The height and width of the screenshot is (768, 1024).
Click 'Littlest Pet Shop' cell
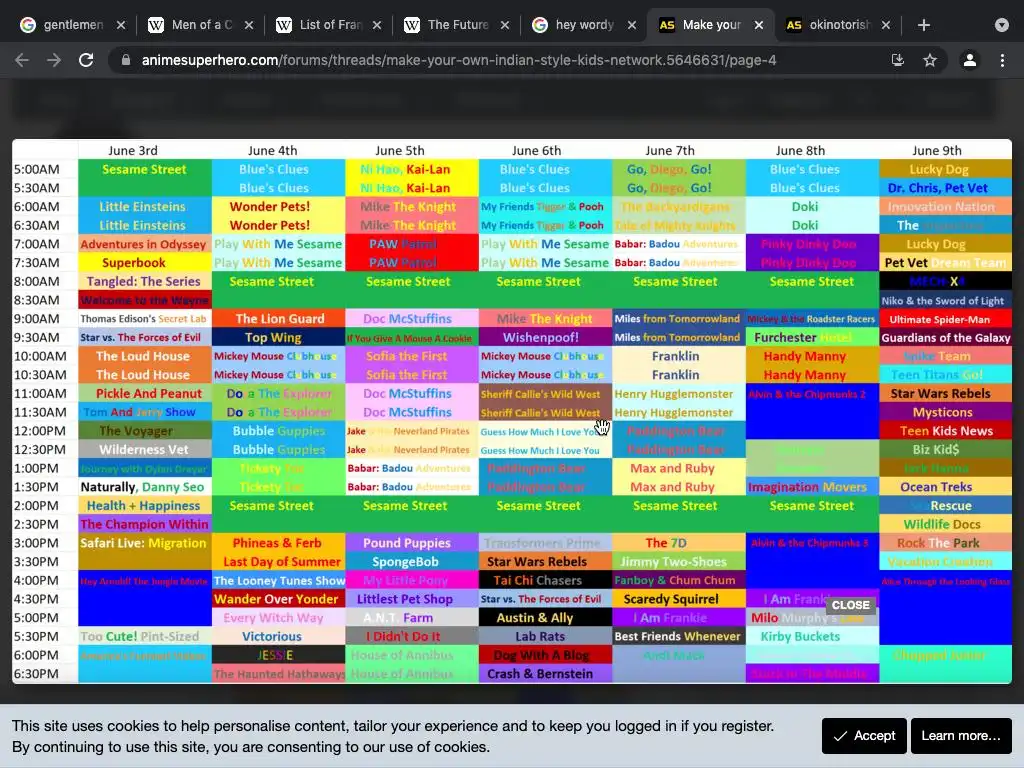(412, 599)
